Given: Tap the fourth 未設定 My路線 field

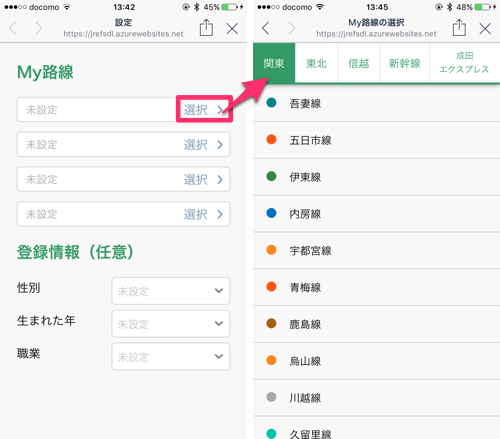Looking at the screenshot, I should 123,214.
